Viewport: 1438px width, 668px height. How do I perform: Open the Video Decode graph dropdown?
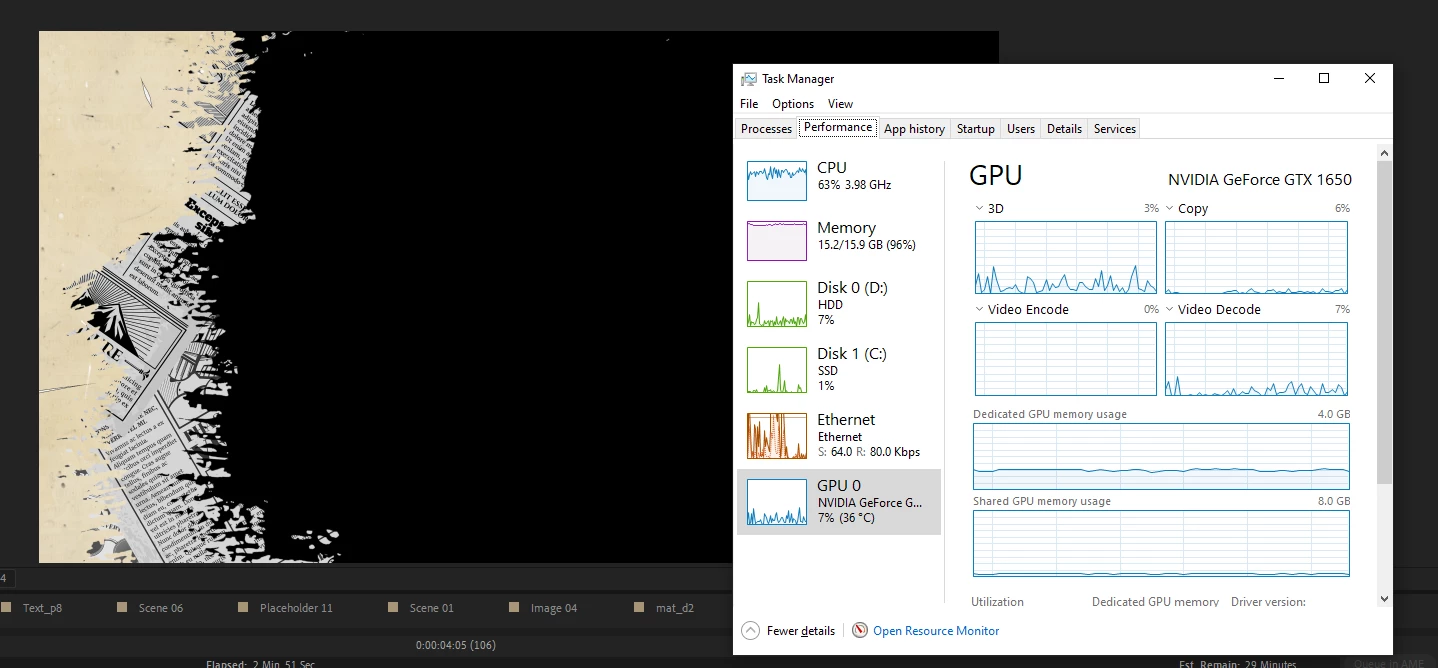pos(1170,310)
